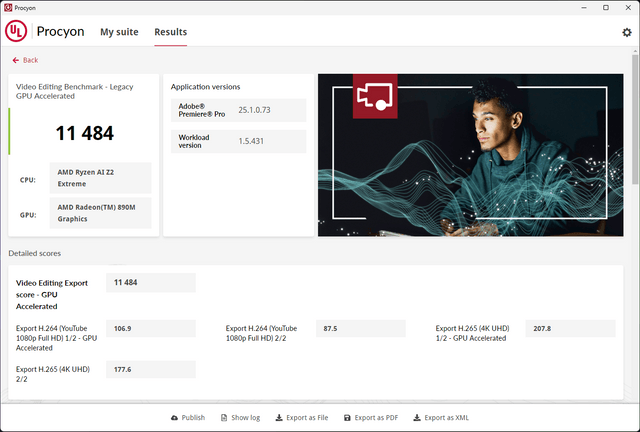Screen dimensions: 640x432
Task: Click the Export H.265 (4K UHD) 2/2 label
Action: 53,374
